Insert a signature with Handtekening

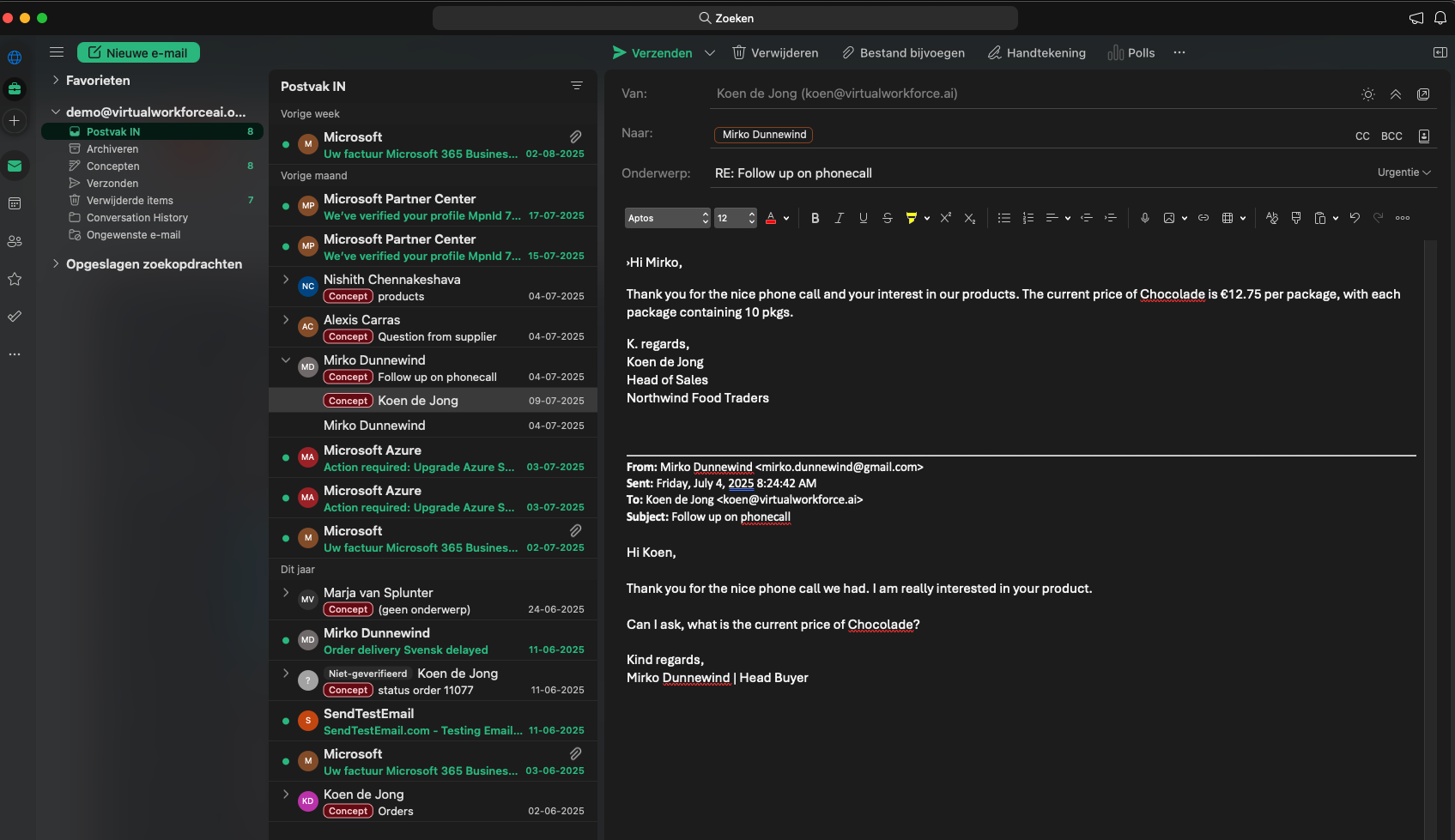pos(1037,52)
